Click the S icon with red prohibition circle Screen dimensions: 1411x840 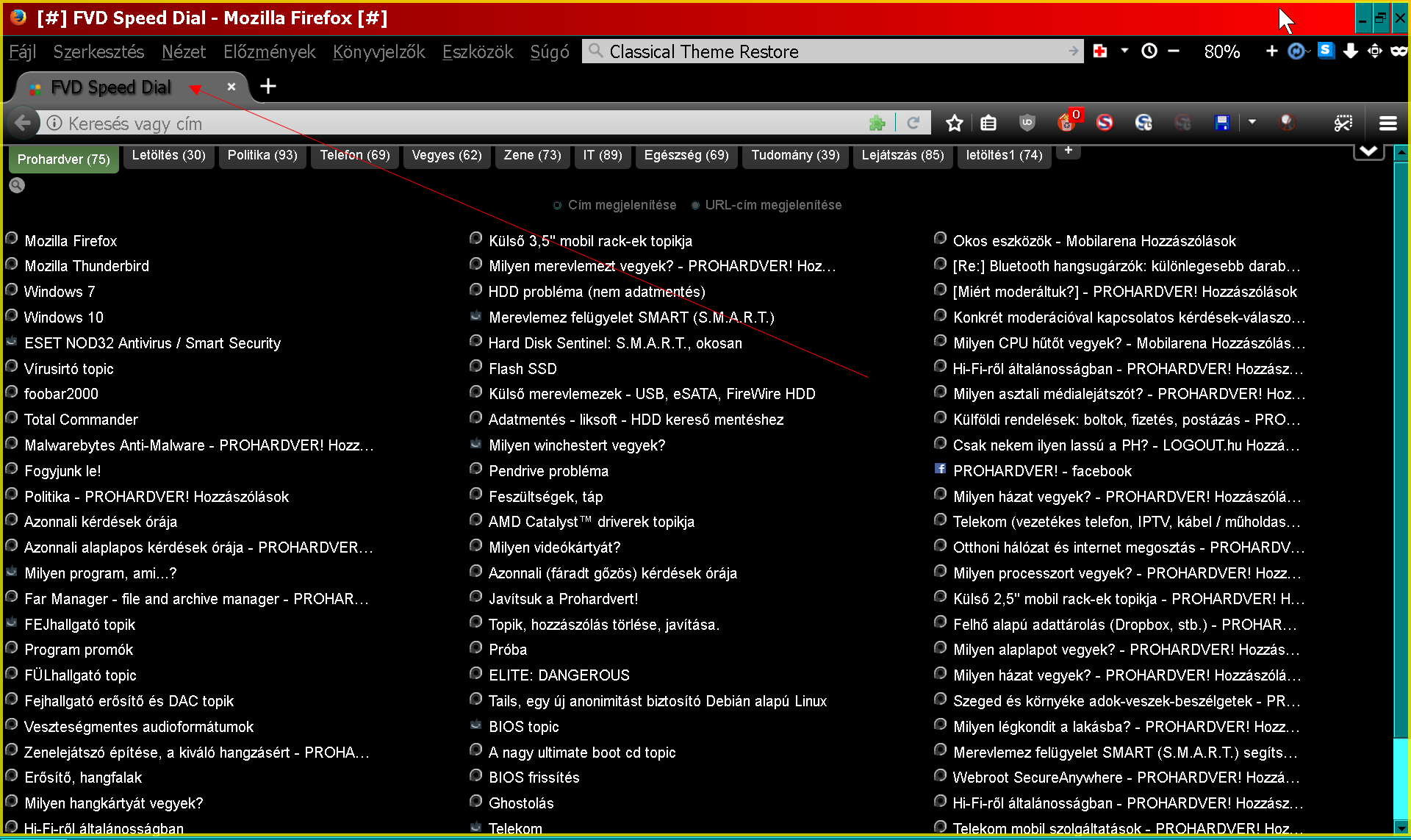coord(1105,123)
